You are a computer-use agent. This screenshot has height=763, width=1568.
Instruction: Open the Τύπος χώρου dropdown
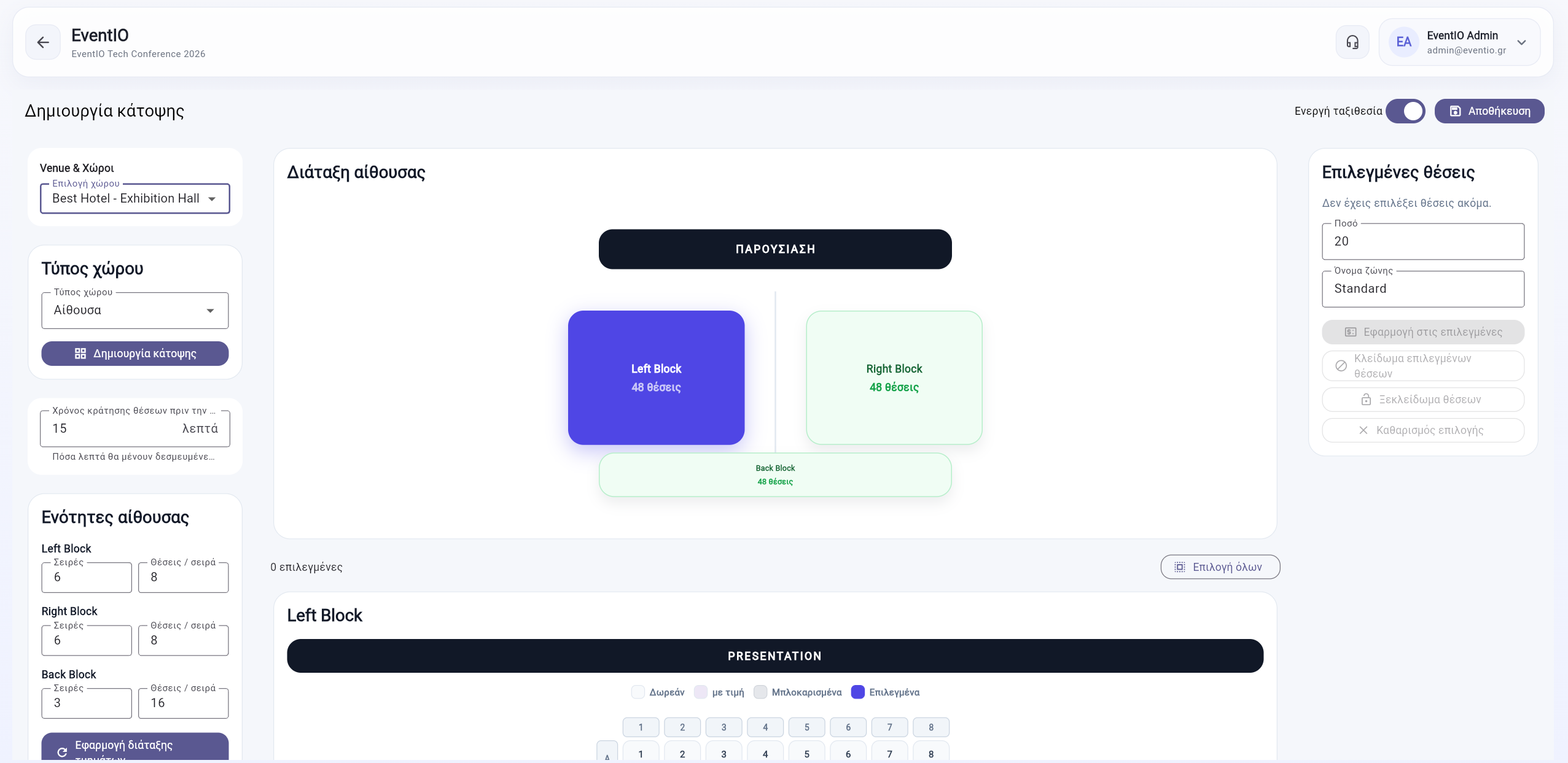click(135, 311)
